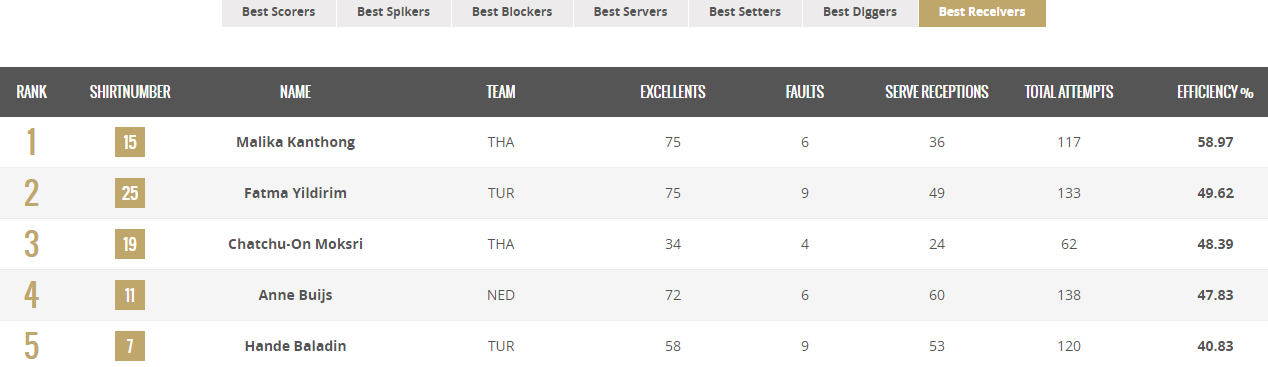Screen dimensions: 1268x367
Task: Show the Best Servers tab
Action: pyautogui.click(x=630, y=13)
